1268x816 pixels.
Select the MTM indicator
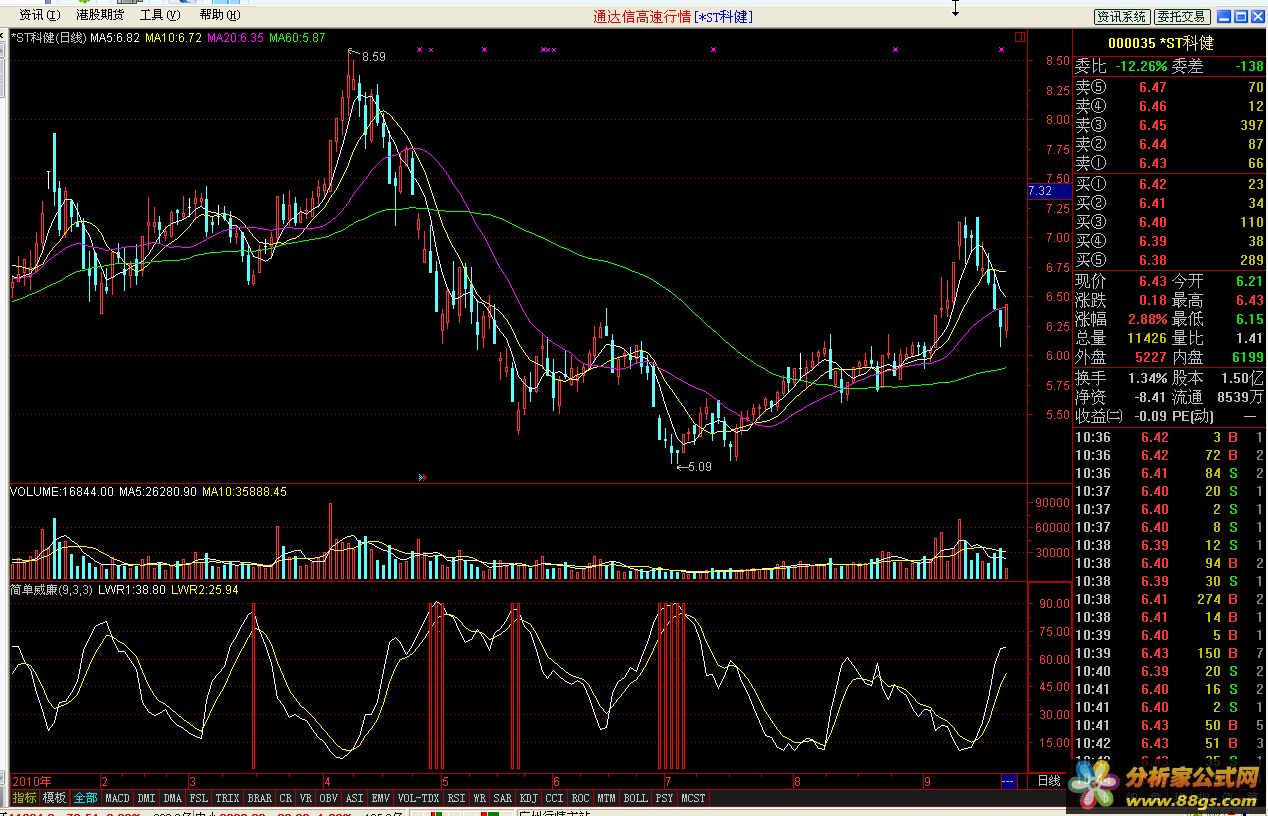[607, 798]
